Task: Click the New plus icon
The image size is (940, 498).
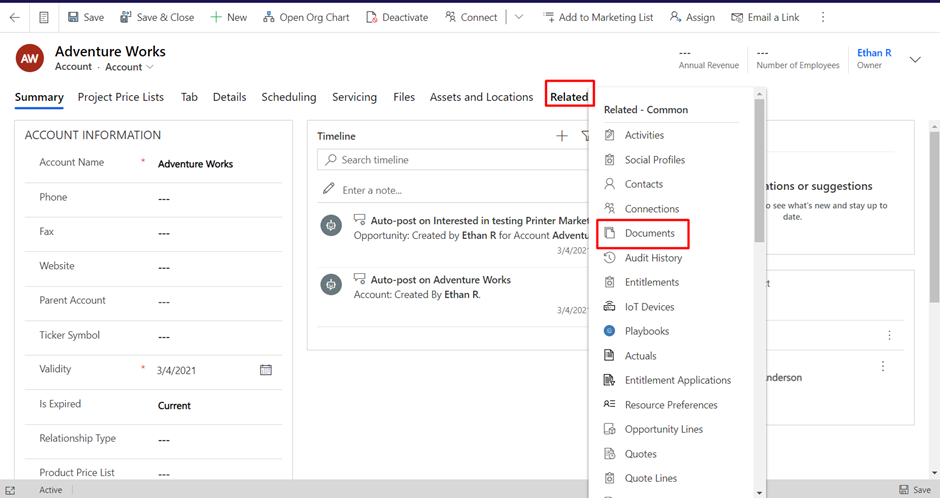Action: [x=216, y=17]
